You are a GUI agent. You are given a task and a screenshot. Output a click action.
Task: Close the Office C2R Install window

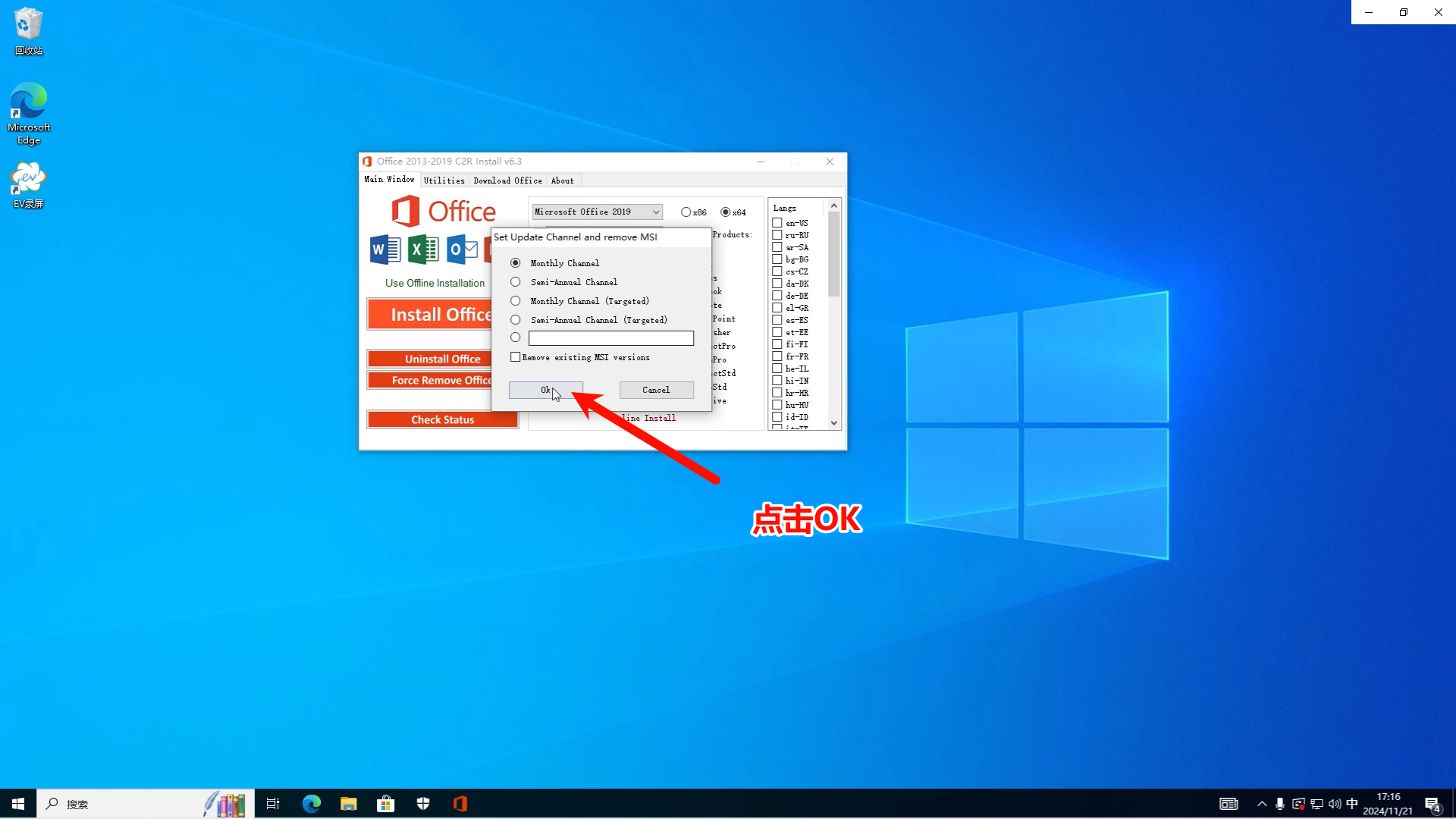pyautogui.click(x=830, y=162)
